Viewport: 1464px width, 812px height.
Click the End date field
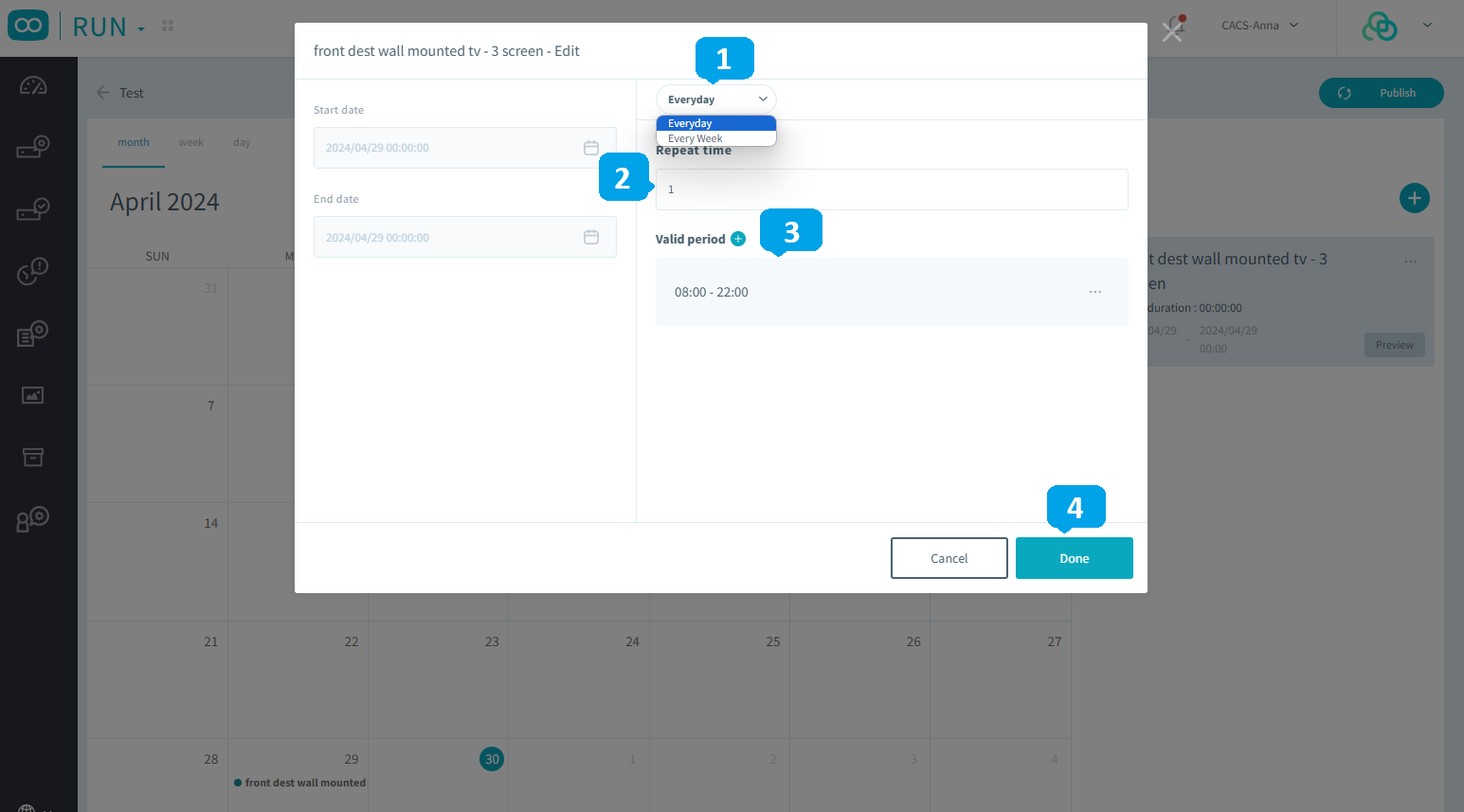coord(465,237)
